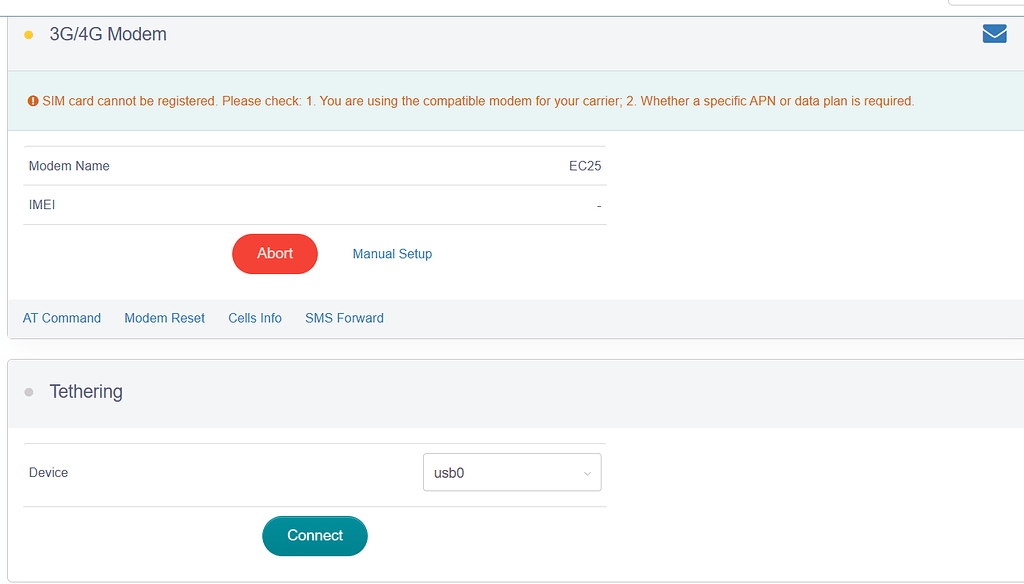Open SMS messages via envelope icon
The height and width of the screenshot is (584, 1024).
[x=994, y=34]
